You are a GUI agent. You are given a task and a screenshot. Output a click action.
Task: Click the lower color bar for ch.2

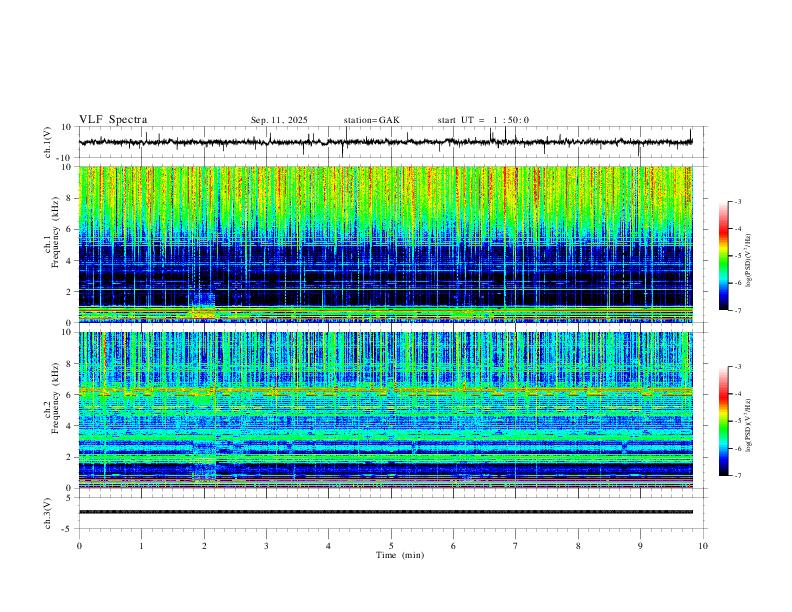pyautogui.click(x=723, y=421)
